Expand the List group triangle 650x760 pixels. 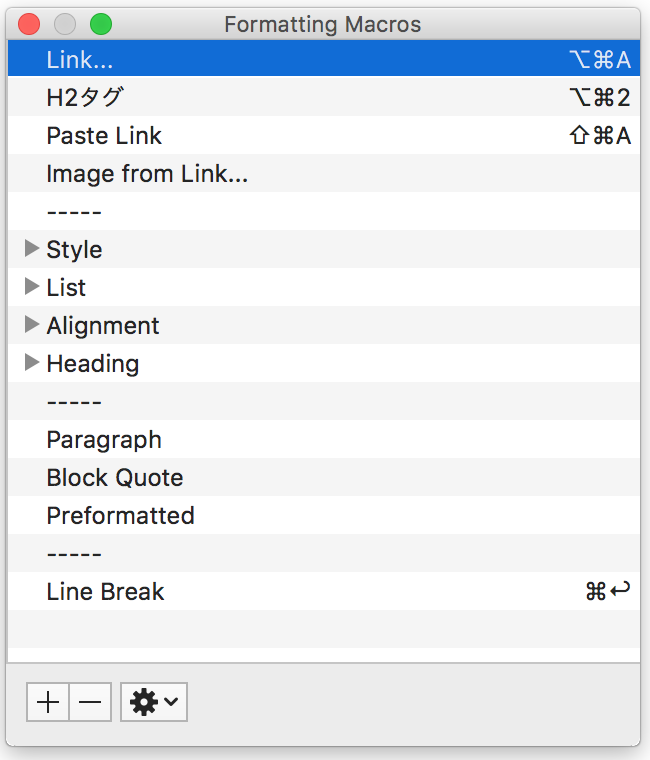tap(32, 286)
